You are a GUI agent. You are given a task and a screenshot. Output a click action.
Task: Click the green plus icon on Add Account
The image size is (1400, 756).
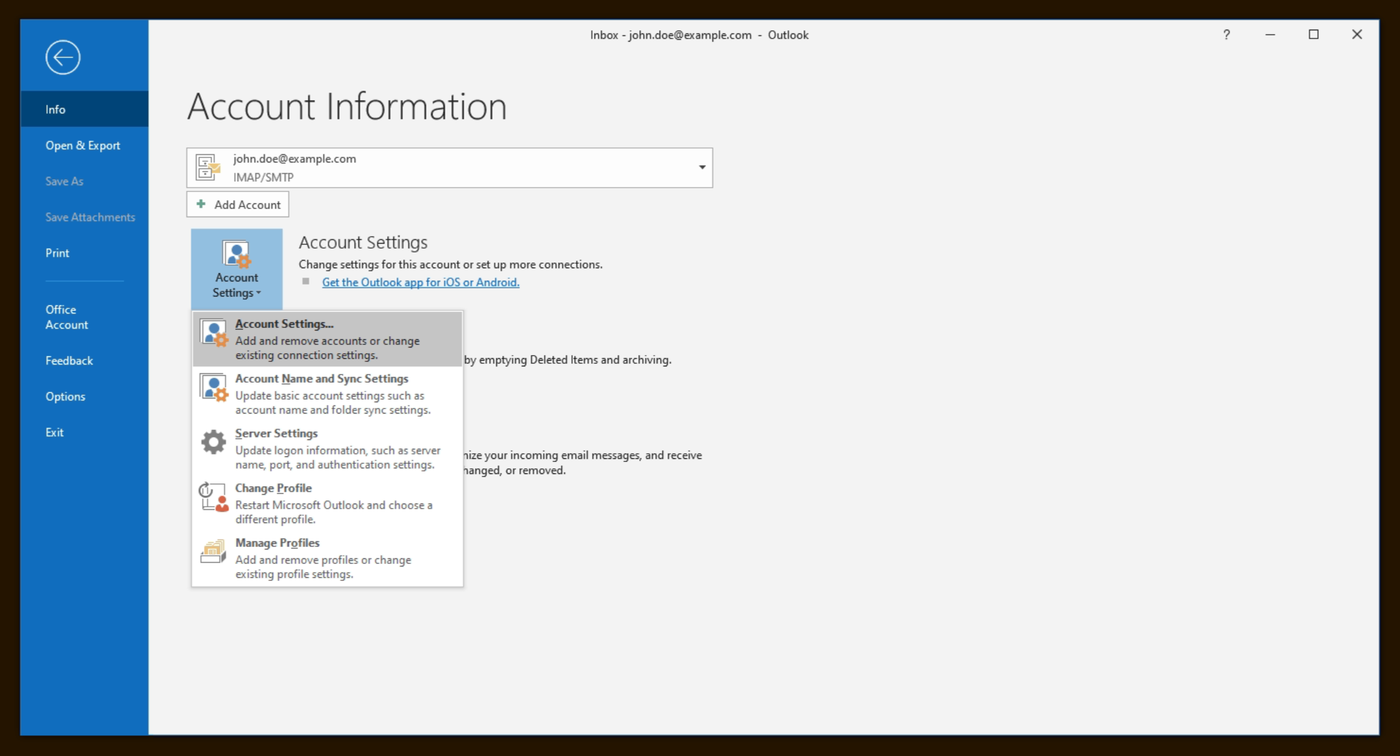(x=201, y=204)
